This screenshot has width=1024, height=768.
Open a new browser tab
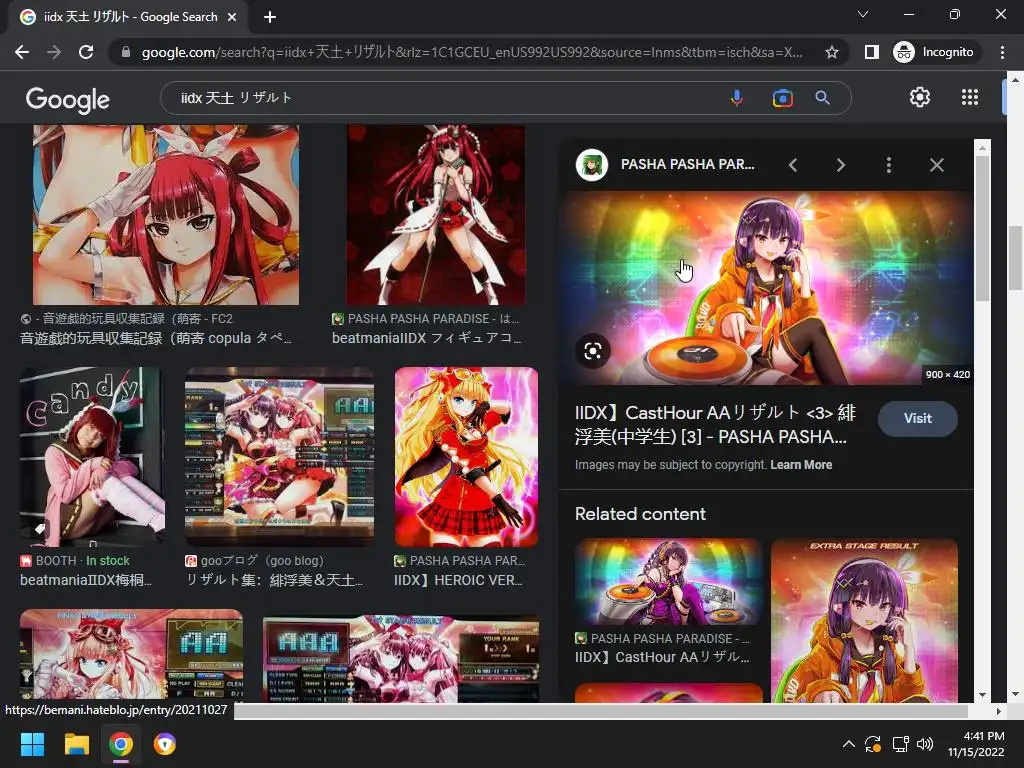(270, 17)
